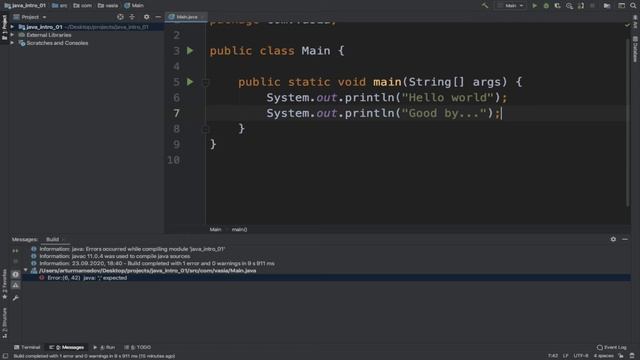Click the Main class breadcrumb
Screen dimensions: 640x360
[x=134, y=6]
